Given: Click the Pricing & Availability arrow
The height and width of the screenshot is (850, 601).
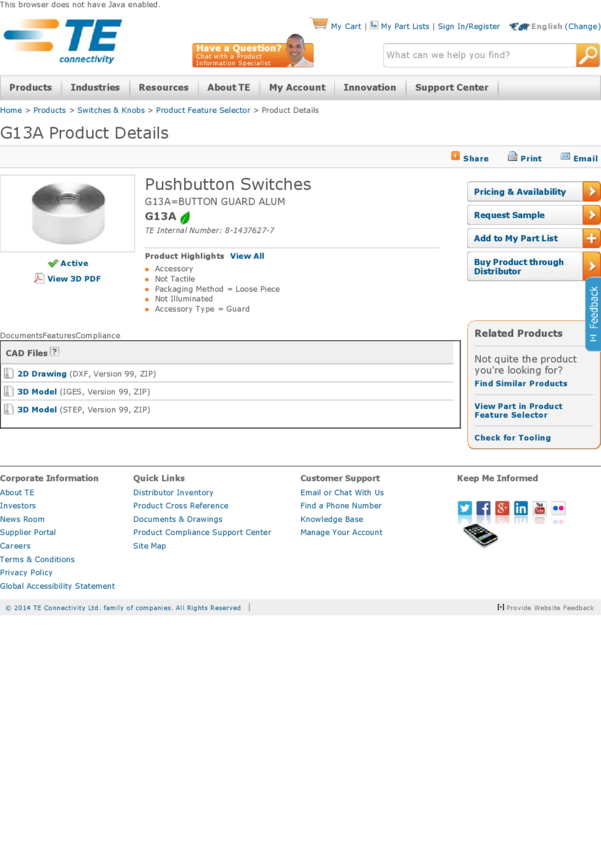Looking at the screenshot, I should point(591,191).
